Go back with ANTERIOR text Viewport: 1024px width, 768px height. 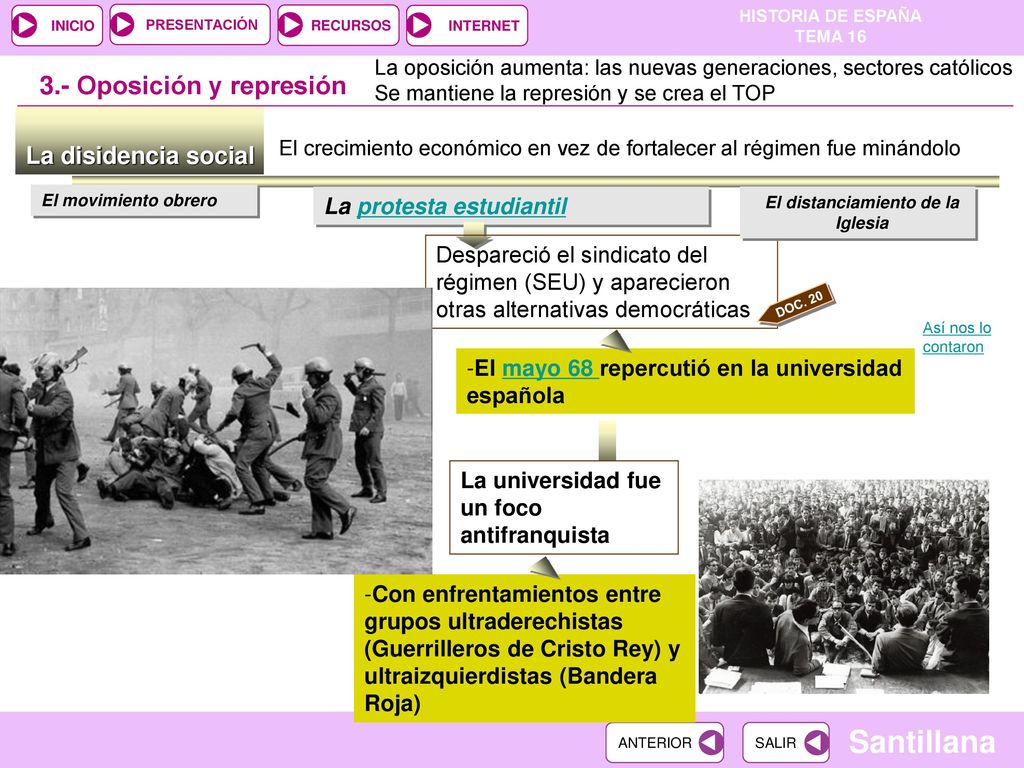654,743
